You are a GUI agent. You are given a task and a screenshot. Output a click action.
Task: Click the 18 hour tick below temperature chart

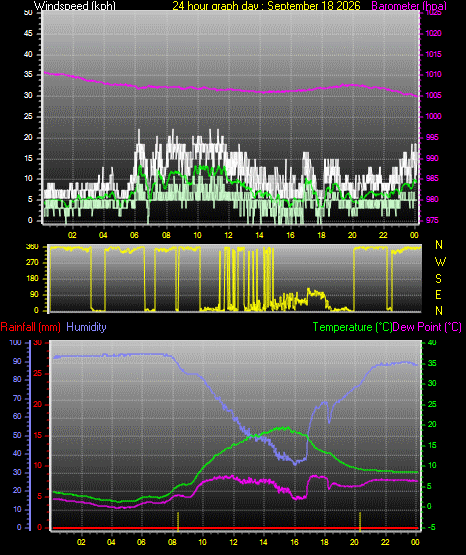(324, 542)
